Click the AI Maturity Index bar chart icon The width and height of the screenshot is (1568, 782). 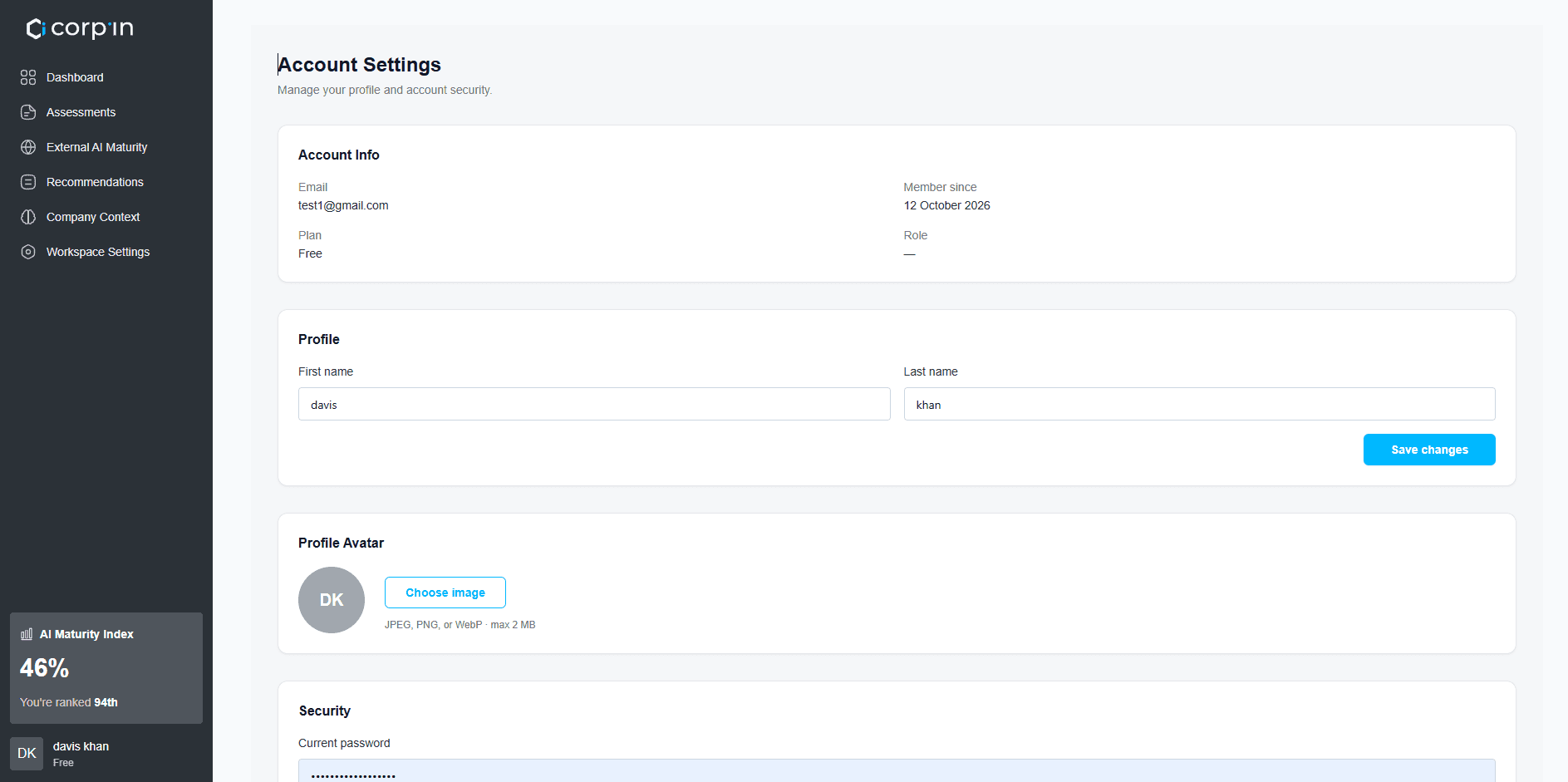tap(27, 634)
